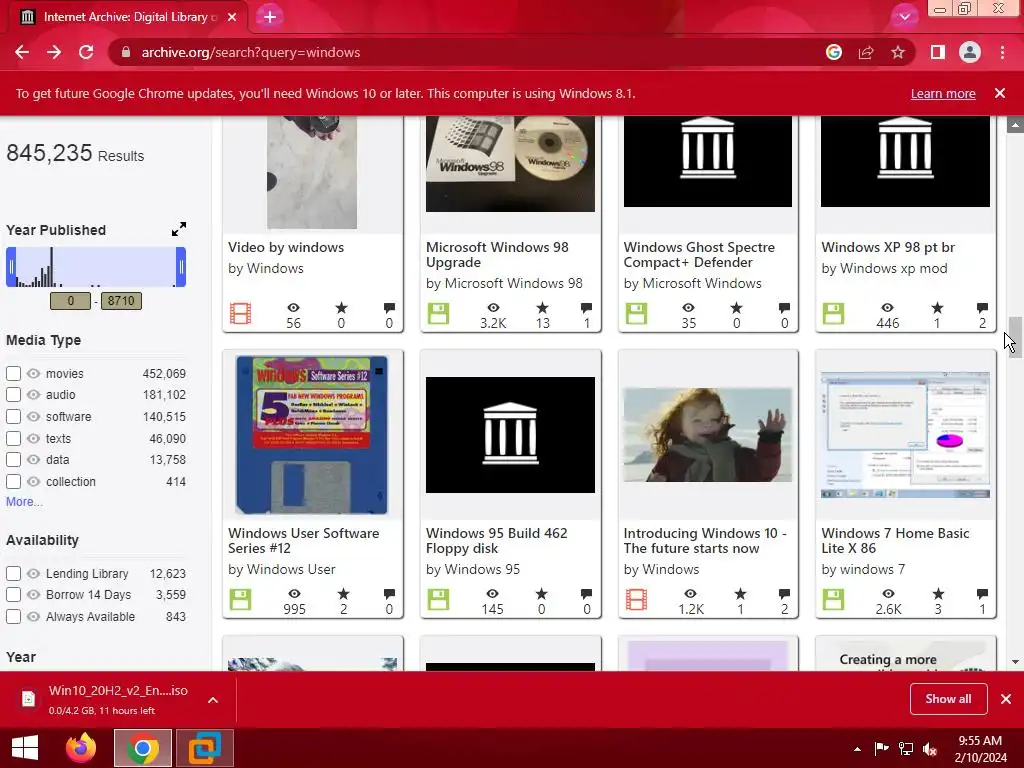Click the left handle of year slider
Image resolution: width=1024 pixels, height=768 pixels.
click(x=10, y=267)
